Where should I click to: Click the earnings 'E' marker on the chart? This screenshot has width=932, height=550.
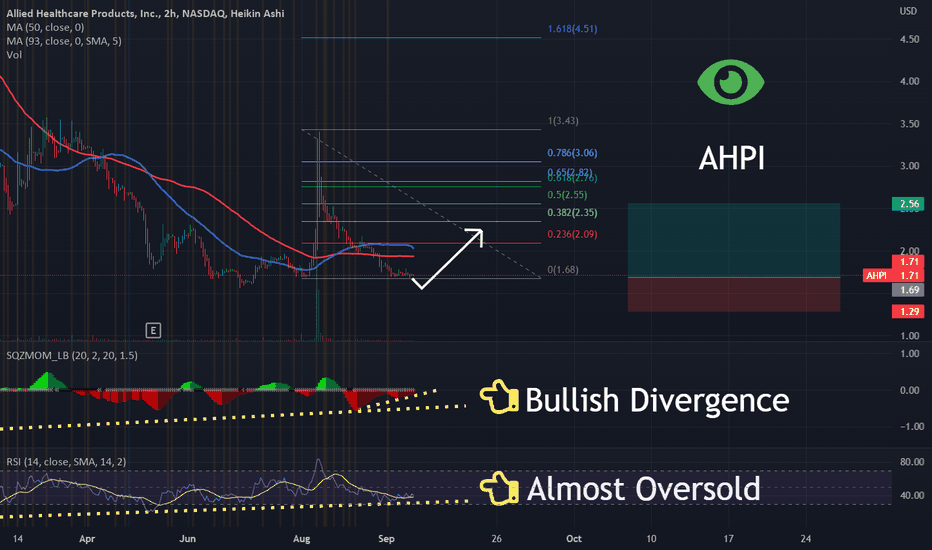point(153,331)
